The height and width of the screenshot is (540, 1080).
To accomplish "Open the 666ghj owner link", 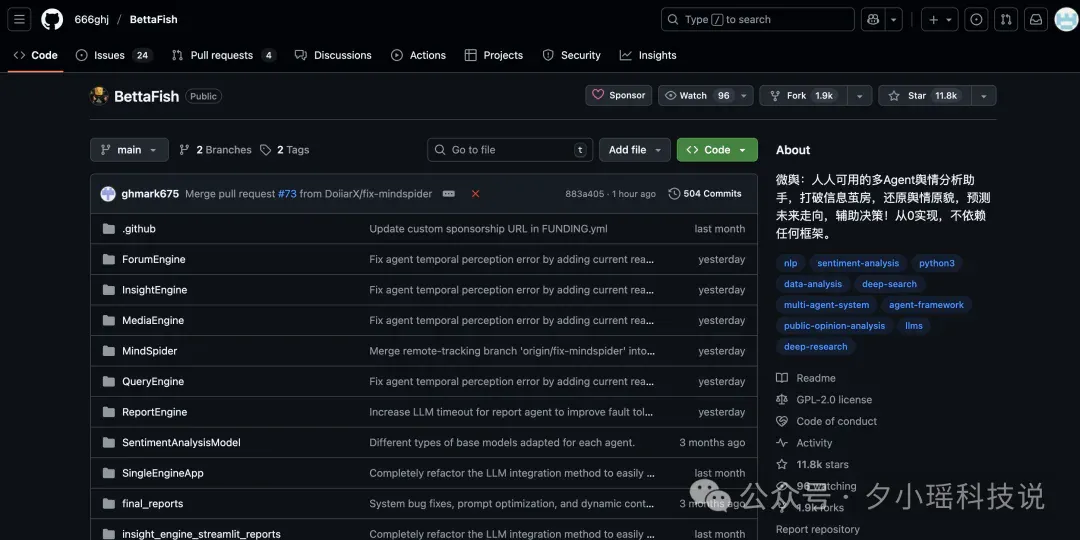I will (x=92, y=19).
